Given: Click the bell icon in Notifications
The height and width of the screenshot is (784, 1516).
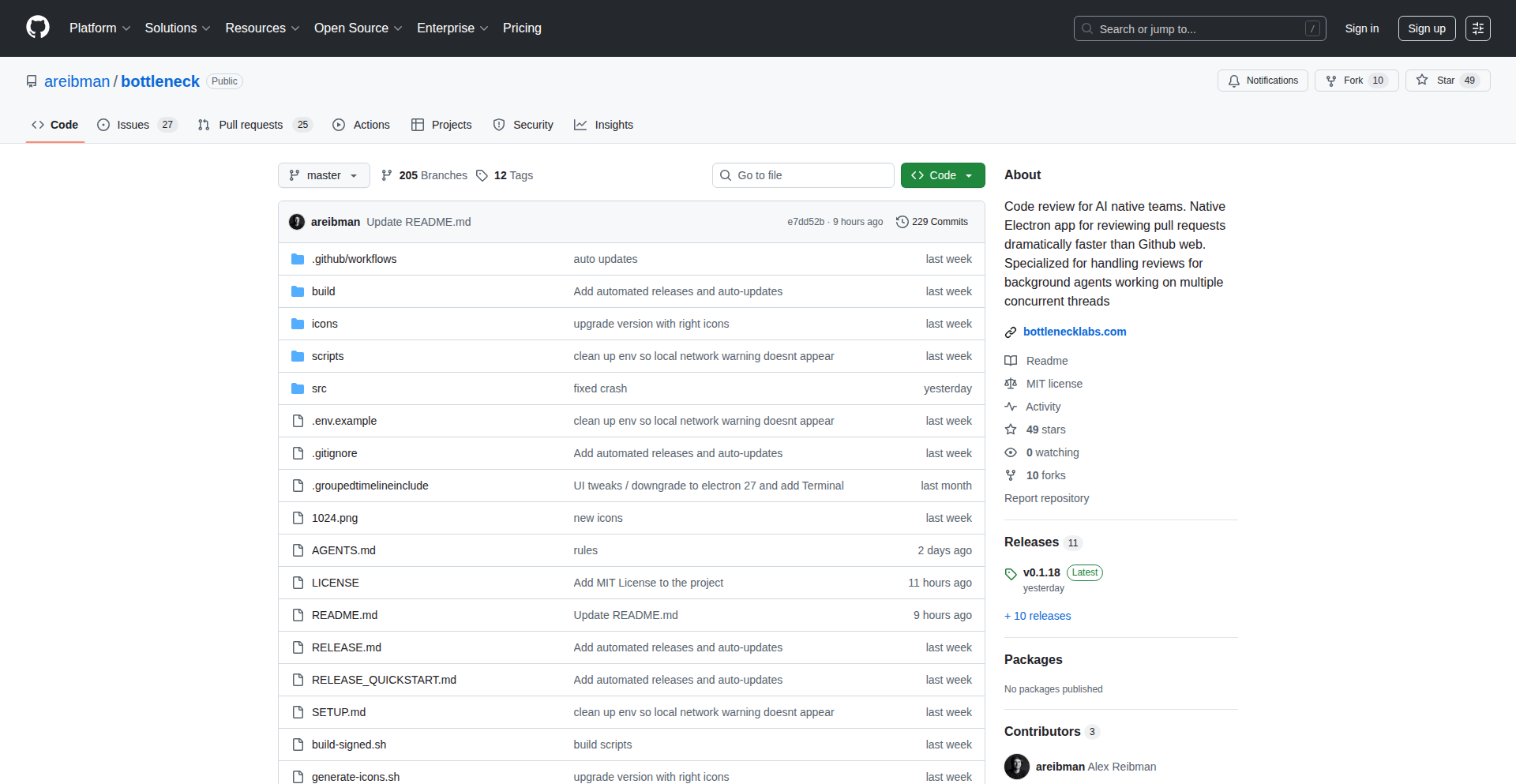Looking at the screenshot, I should (1234, 81).
